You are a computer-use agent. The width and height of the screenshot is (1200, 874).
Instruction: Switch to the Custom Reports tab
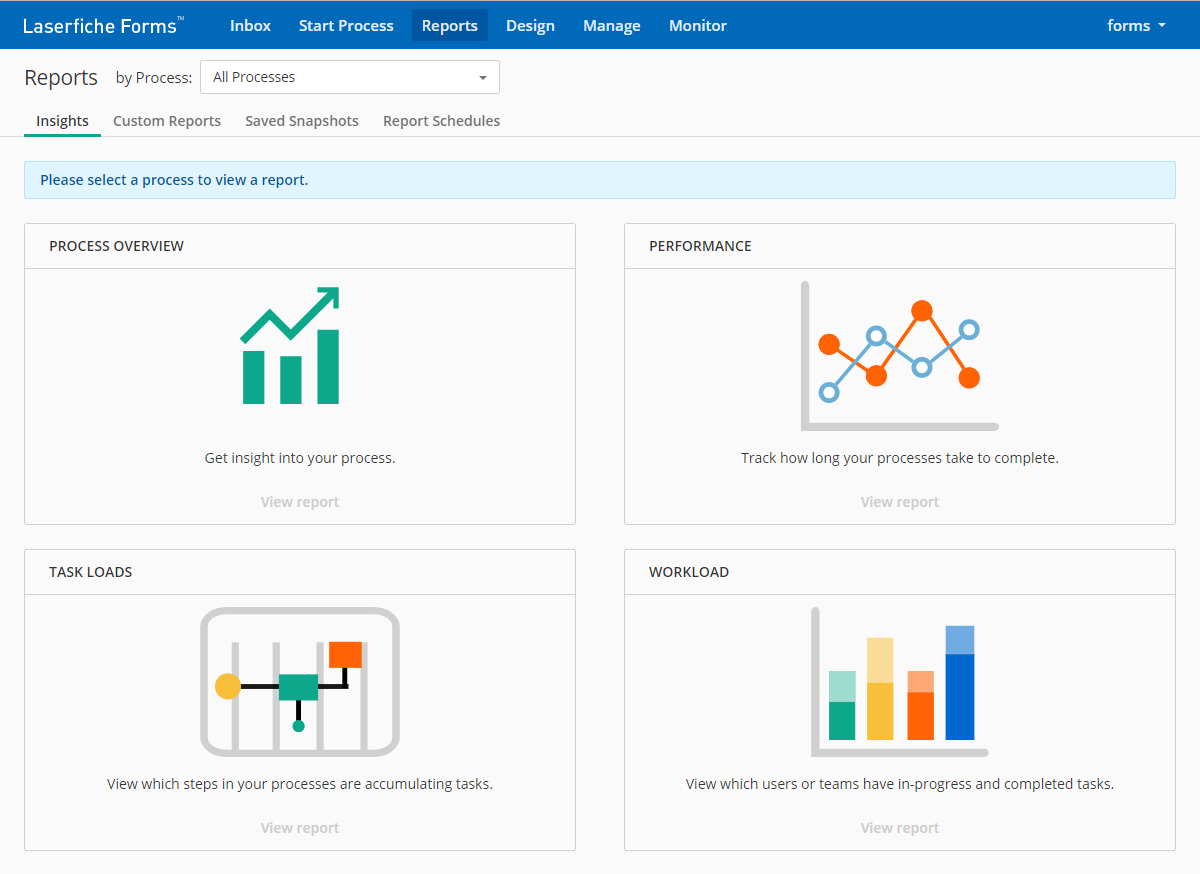point(167,121)
